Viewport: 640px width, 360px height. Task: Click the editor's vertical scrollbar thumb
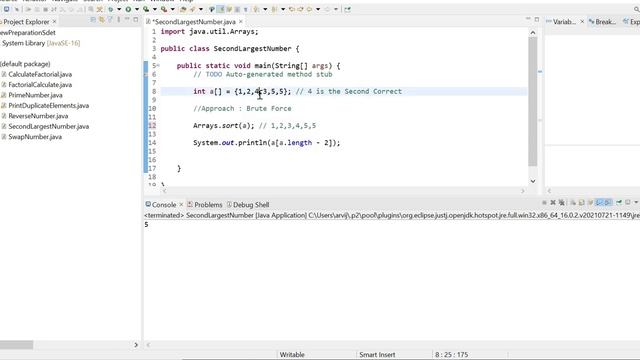533,101
